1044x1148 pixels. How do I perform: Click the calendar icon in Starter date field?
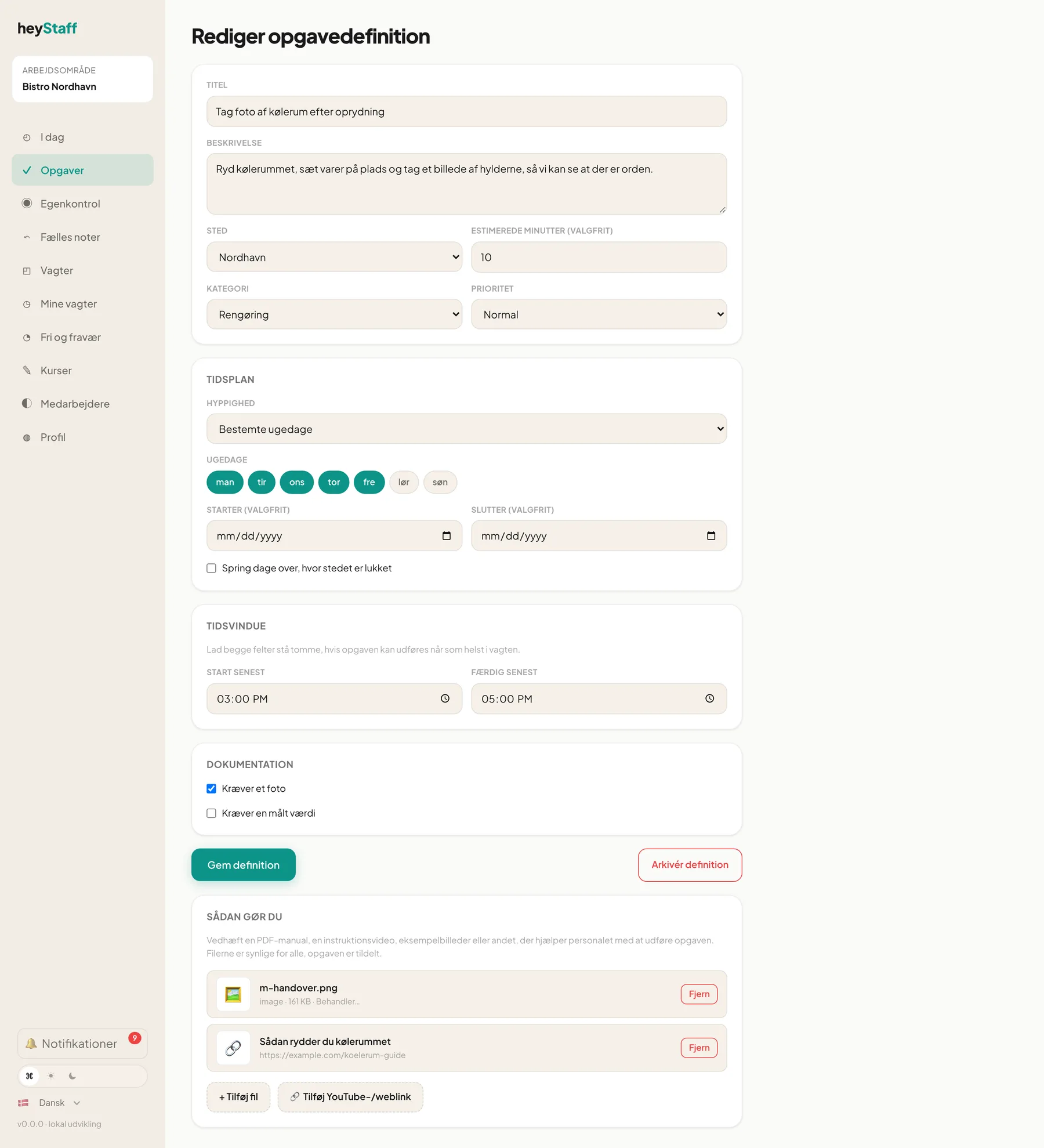click(446, 535)
